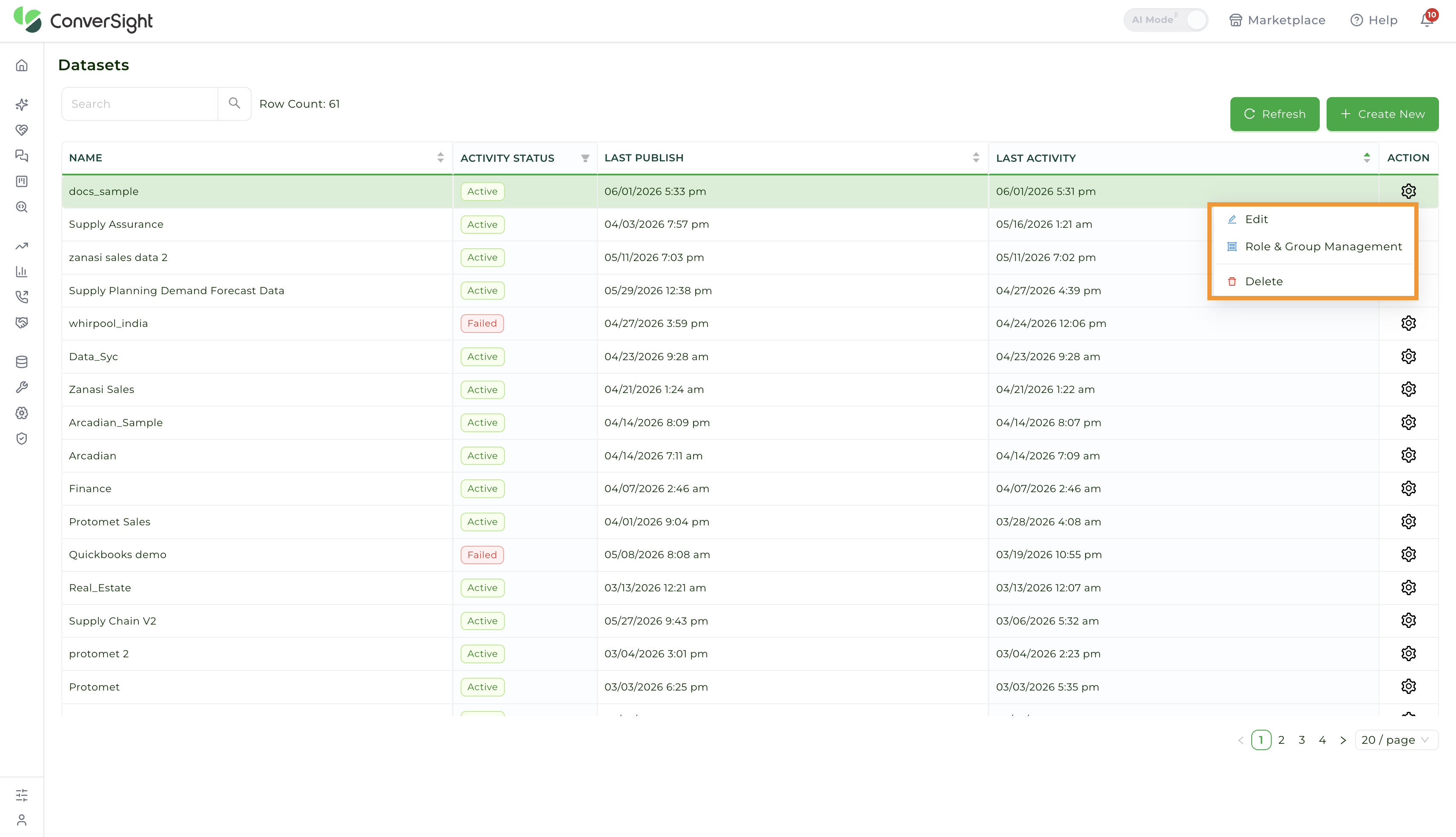Open the notifications bell icon
The width and height of the screenshot is (1456, 837).
1427,20
